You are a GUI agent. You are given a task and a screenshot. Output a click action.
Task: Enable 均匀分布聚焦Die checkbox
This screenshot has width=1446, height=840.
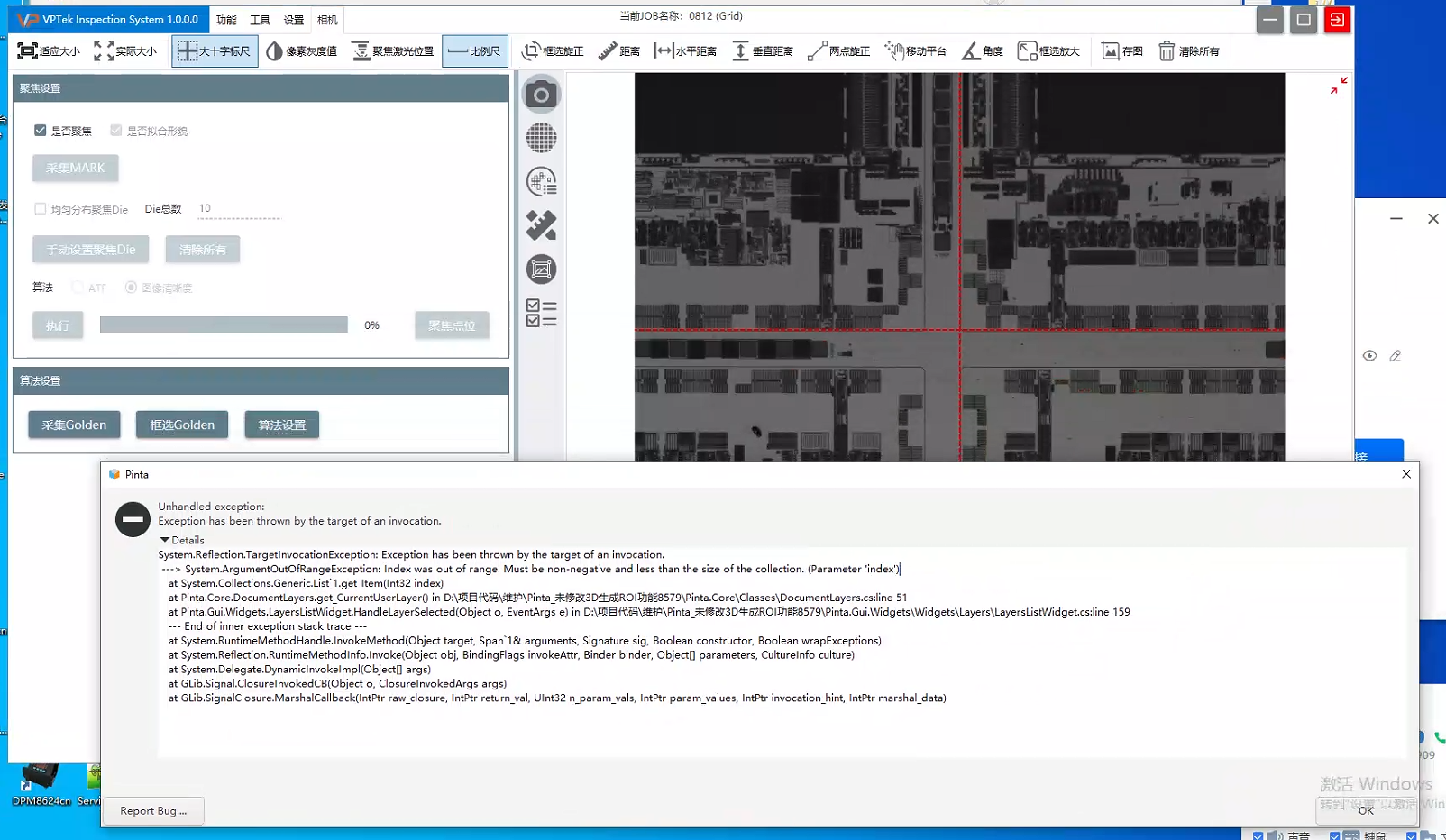point(41,209)
